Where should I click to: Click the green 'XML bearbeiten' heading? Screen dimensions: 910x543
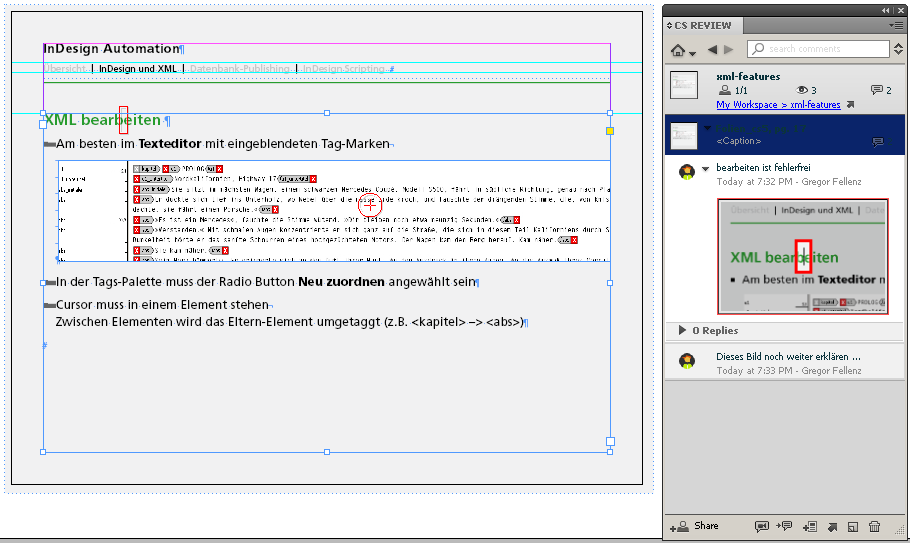pos(103,120)
